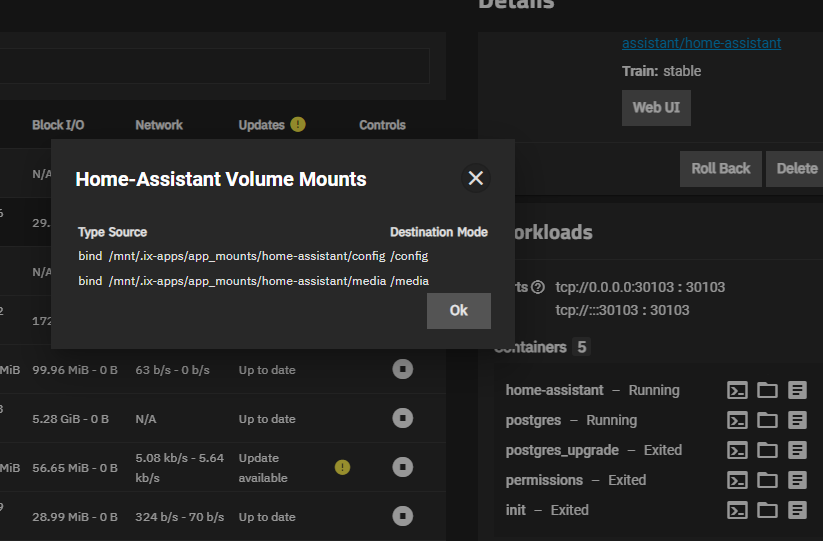Click the 'Train: stable' text
This screenshot has width=823, height=541.
pos(661,71)
